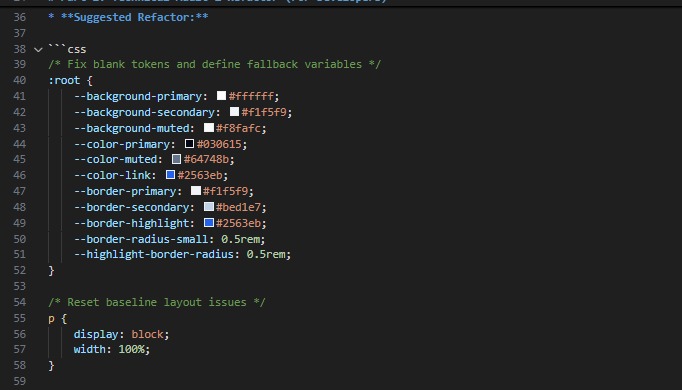Image resolution: width=682 pixels, height=390 pixels.
Task: Click '--background-muted' property name
Action: point(132,128)
